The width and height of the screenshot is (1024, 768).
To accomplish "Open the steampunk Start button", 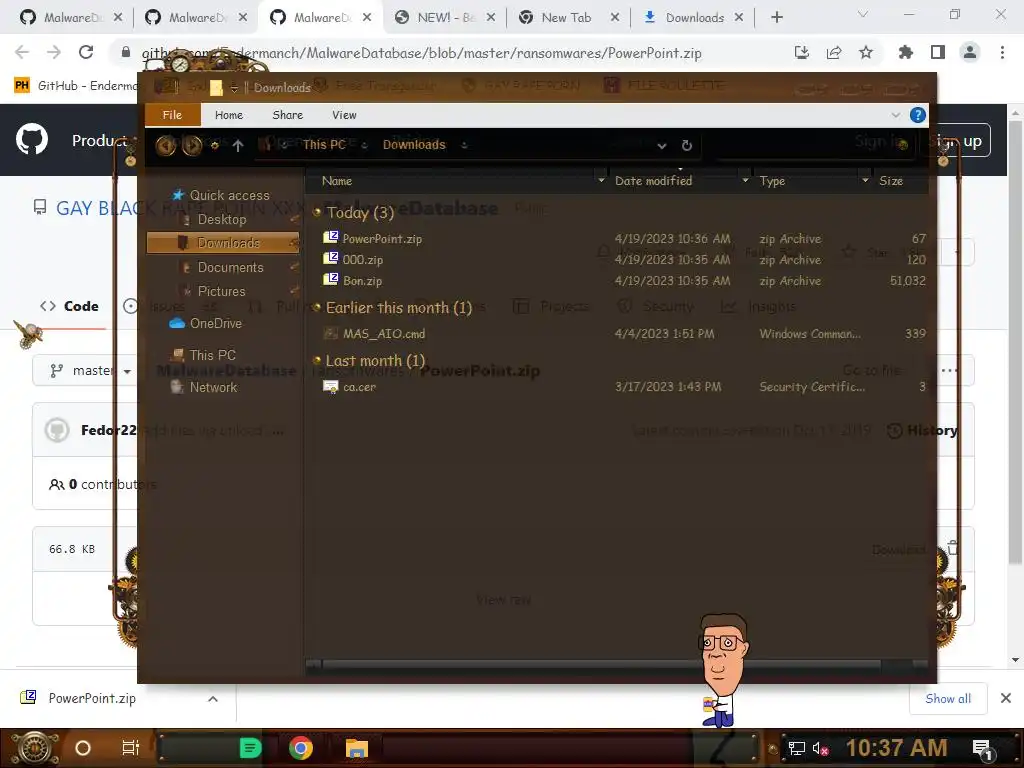I will pos(35,748).
